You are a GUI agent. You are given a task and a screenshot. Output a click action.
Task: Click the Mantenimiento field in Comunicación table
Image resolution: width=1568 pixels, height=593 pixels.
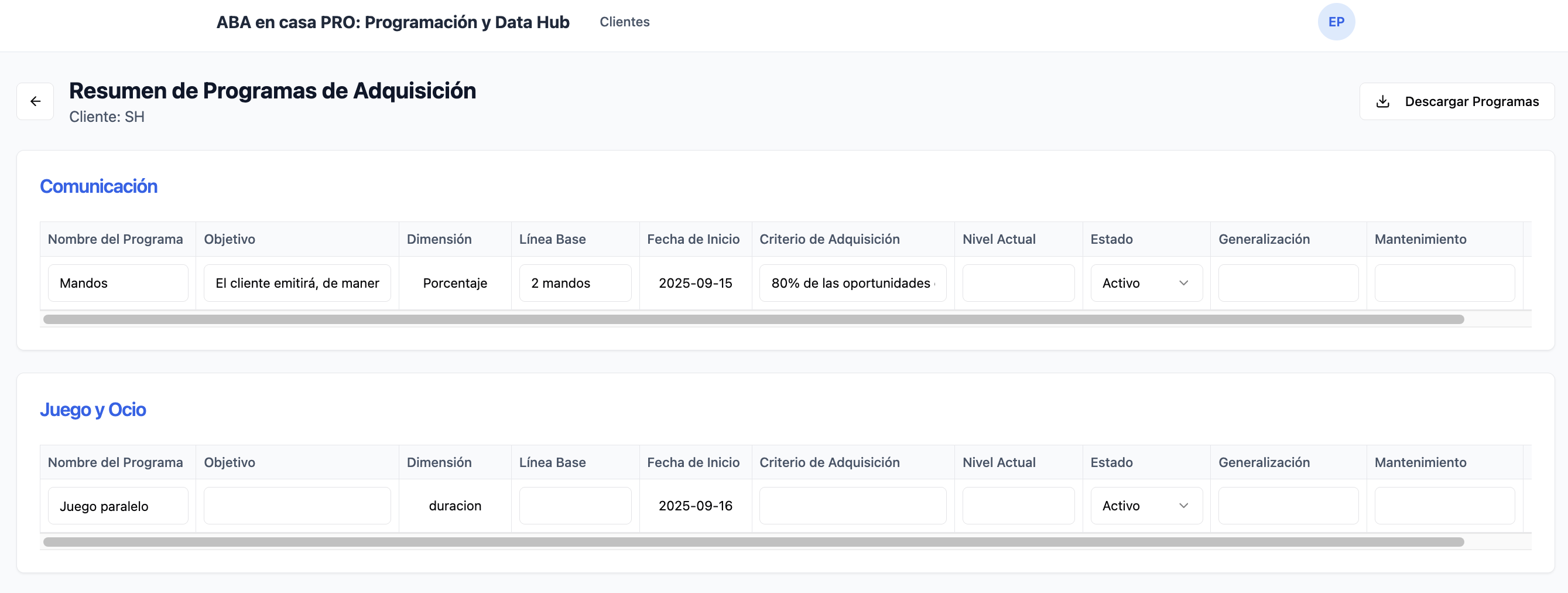tap(1444, 283)
